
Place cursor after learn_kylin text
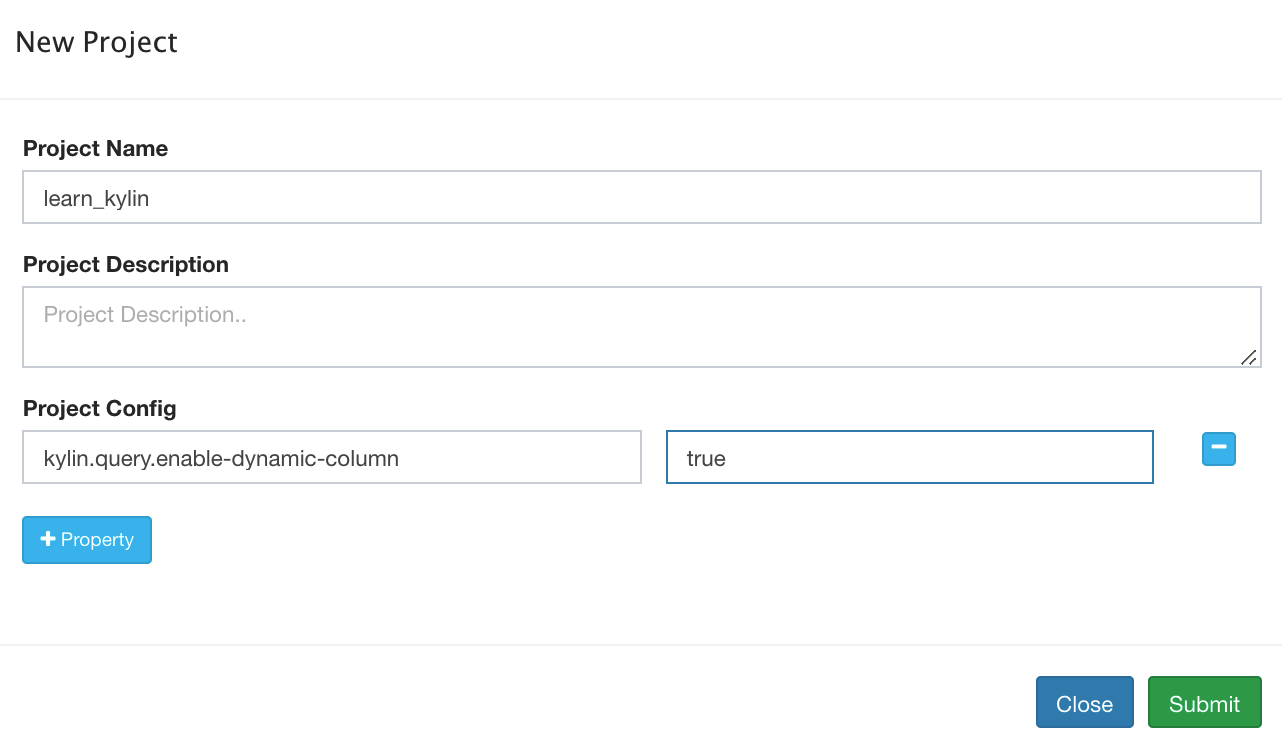coord(151,198)
